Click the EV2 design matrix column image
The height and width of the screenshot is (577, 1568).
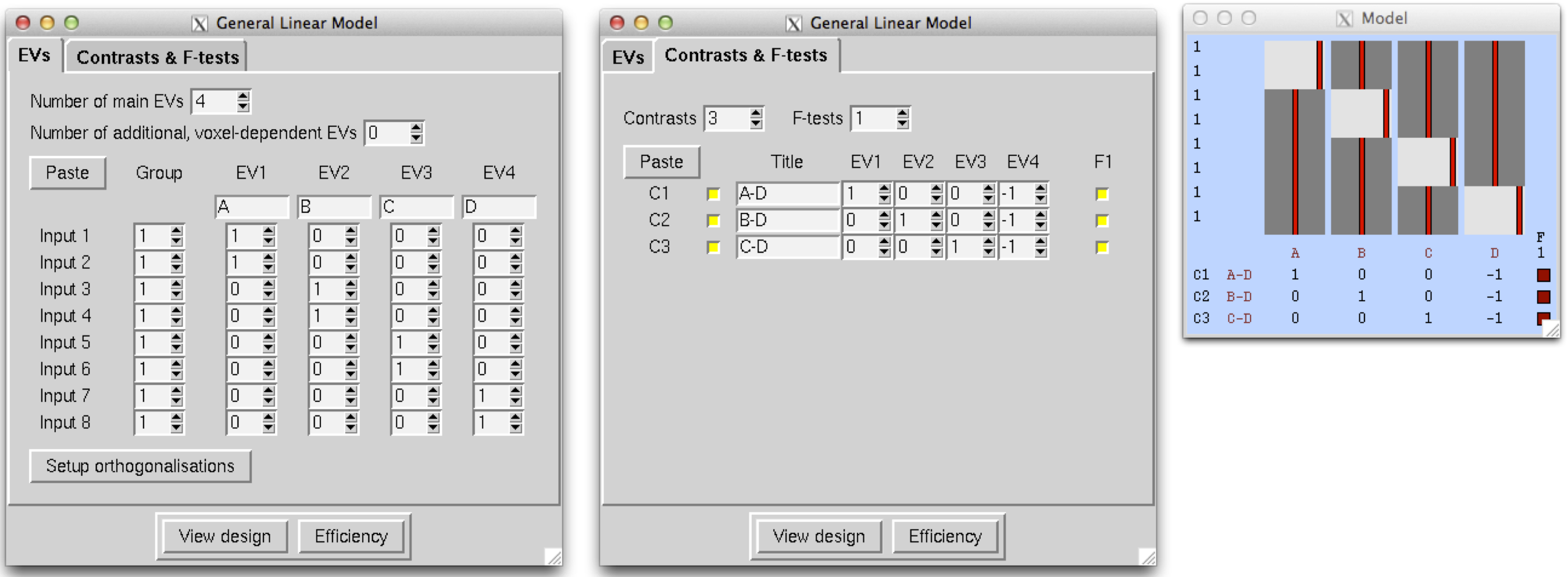click(x=1360, y=137)
